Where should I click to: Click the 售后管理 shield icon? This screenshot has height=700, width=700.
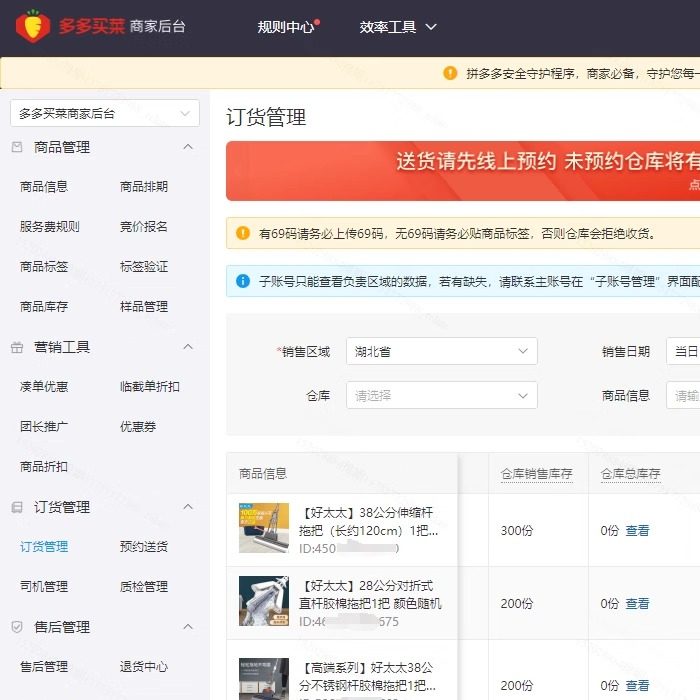17,627
